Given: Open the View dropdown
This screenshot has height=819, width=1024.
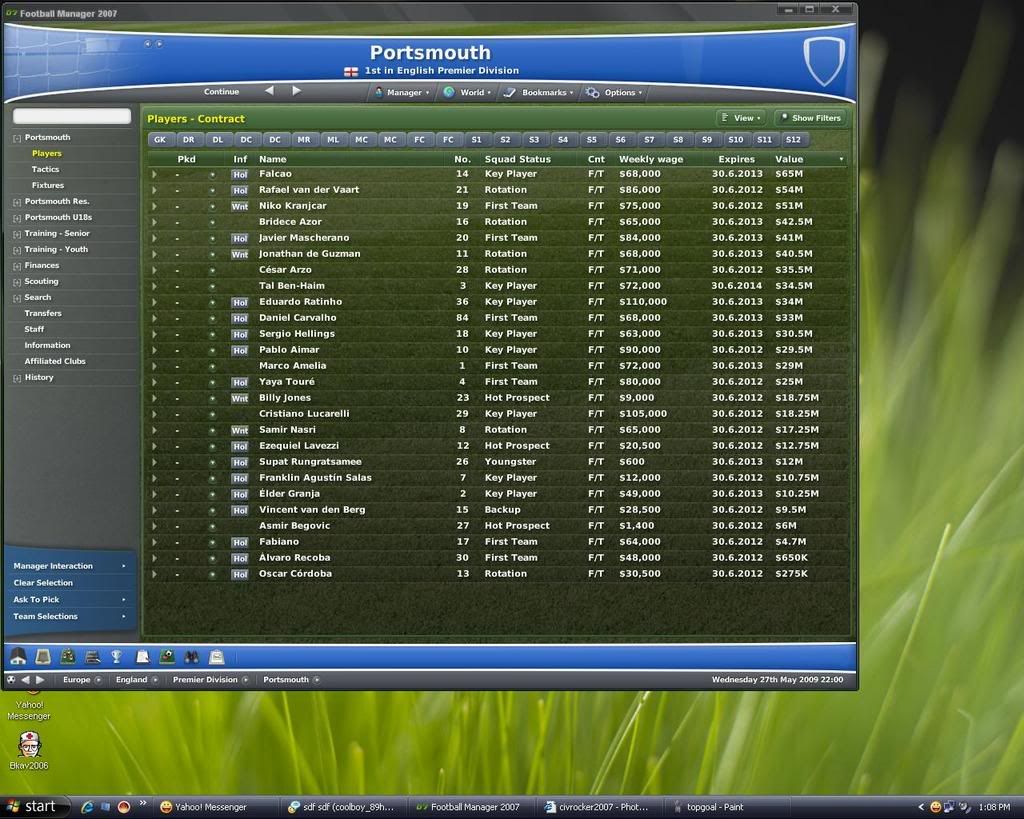Looking at the screenshot, I should coord(741,118).
